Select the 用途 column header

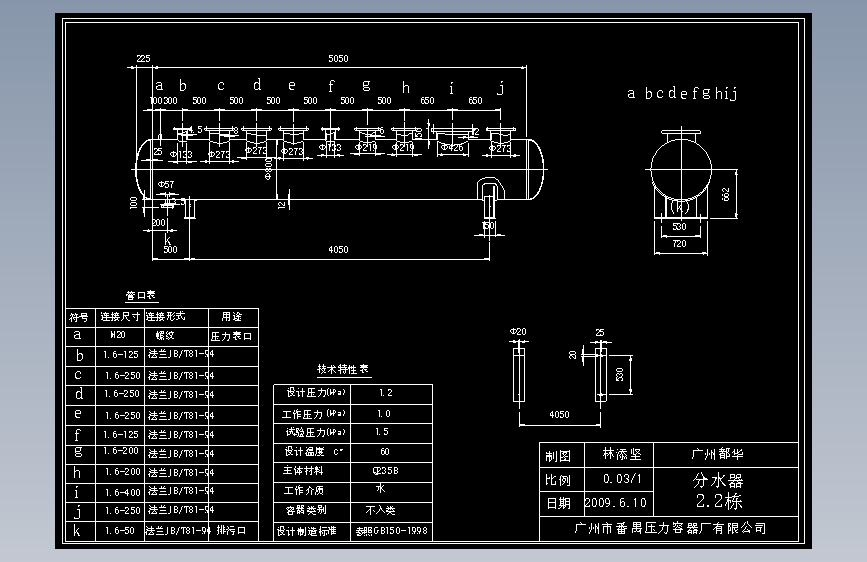pyautogui.click(x=232, y=316)
